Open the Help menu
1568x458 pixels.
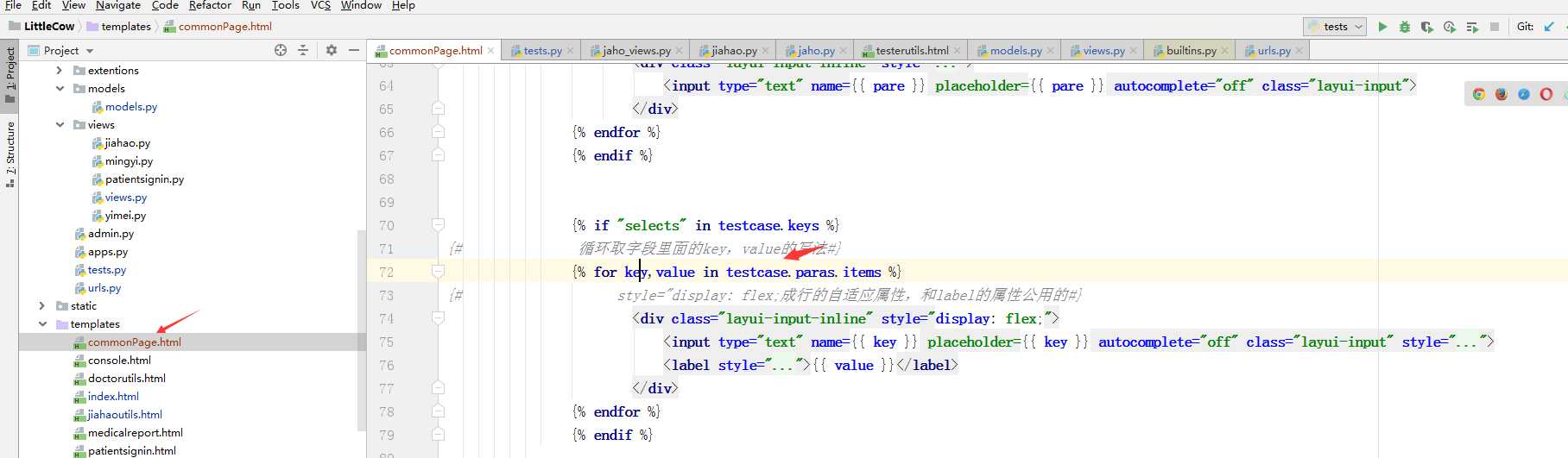coord(403,5)
